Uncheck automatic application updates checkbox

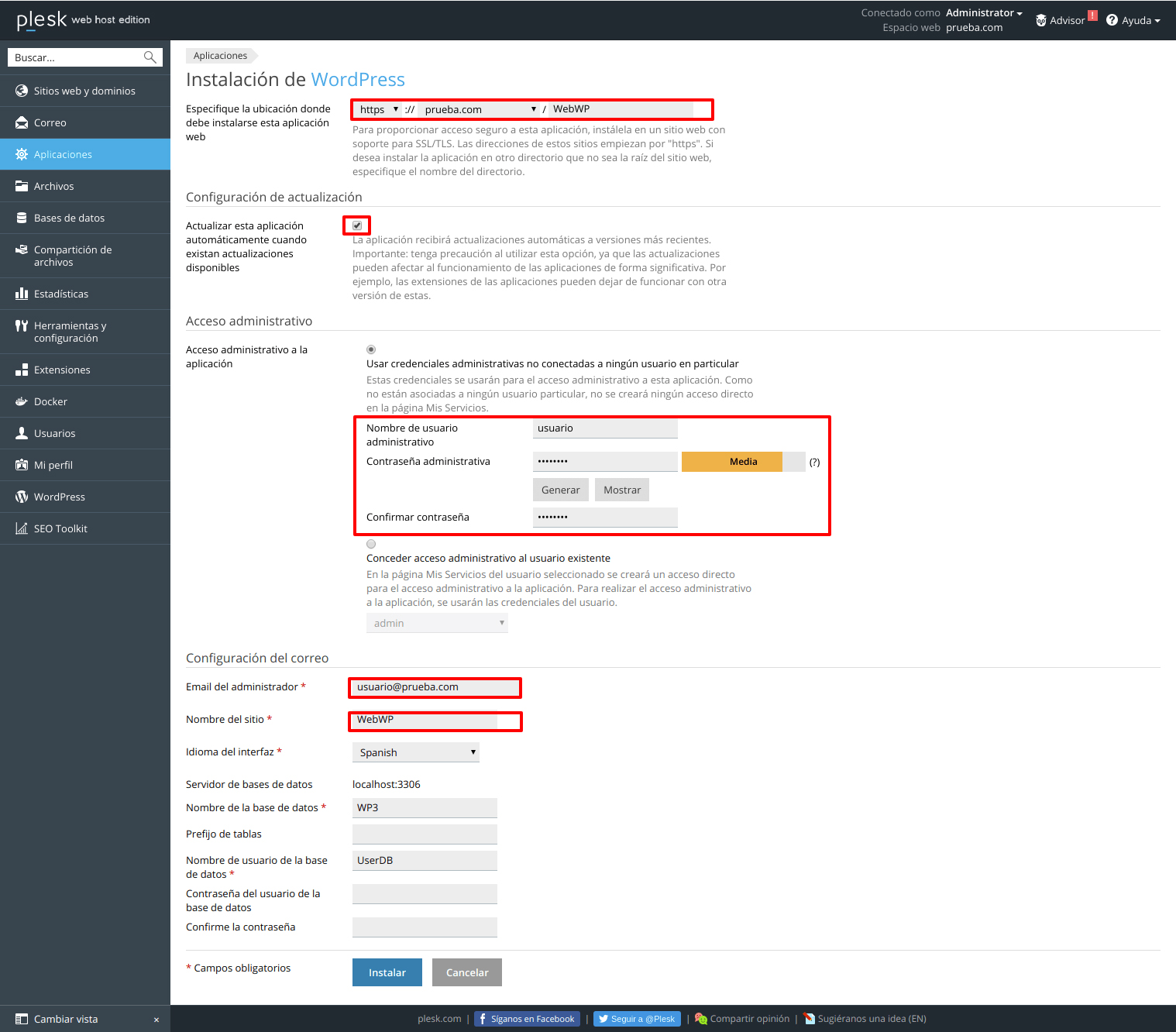pyautogui.click(x=357, y=225)
